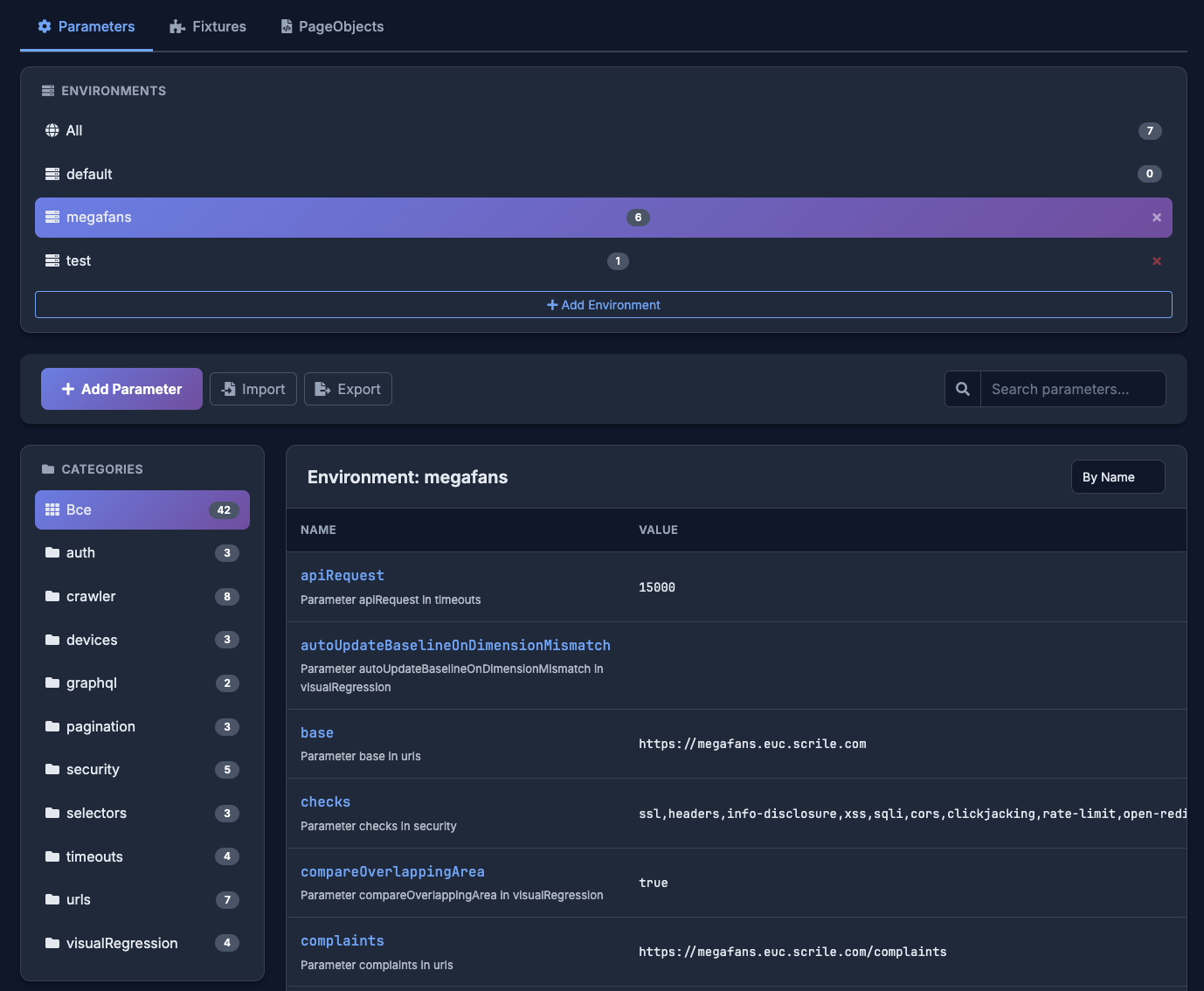Click the X on megafans environment row

(1156, 218)
